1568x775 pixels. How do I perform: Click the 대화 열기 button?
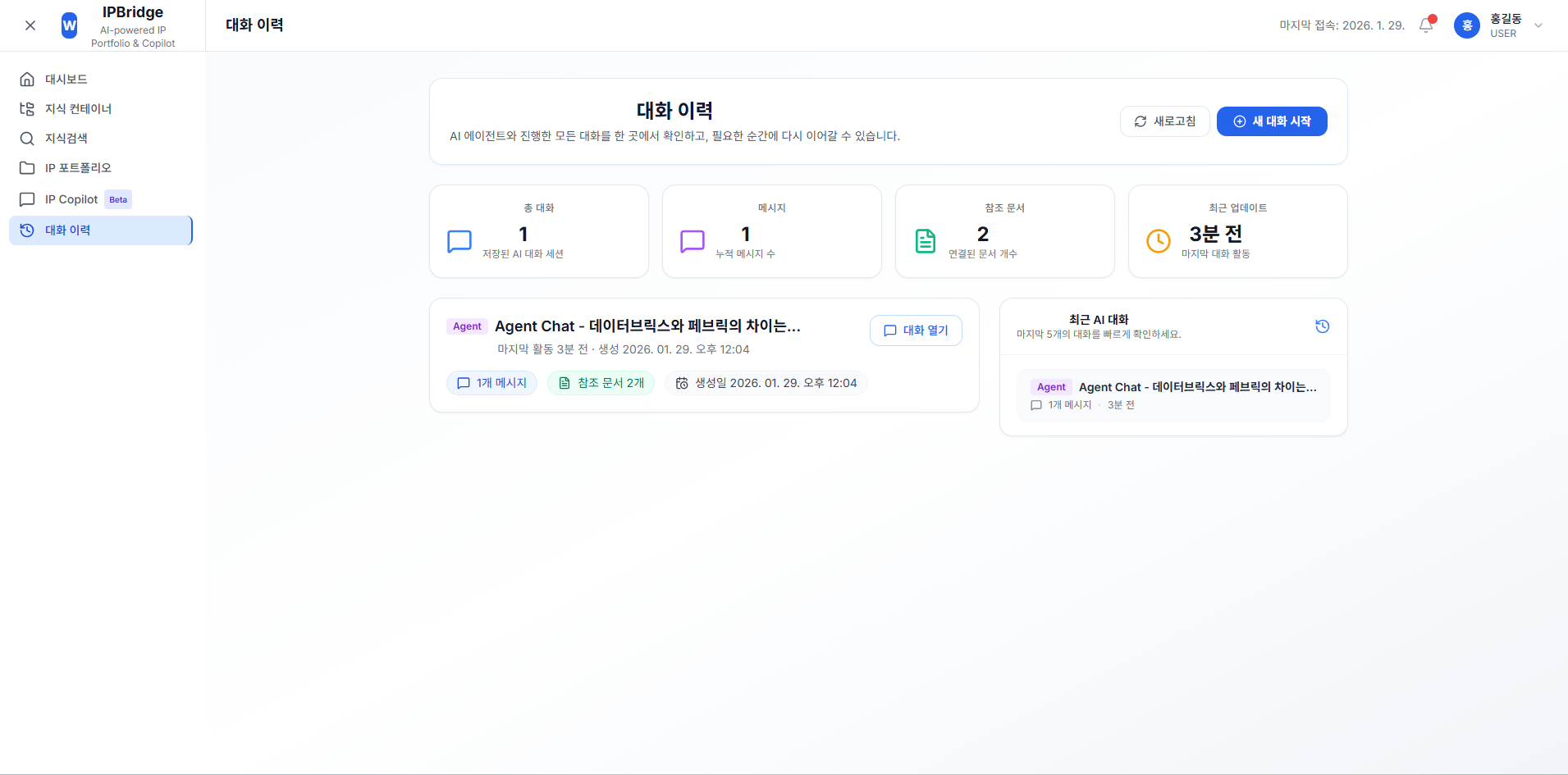click(x=916, y=331)
